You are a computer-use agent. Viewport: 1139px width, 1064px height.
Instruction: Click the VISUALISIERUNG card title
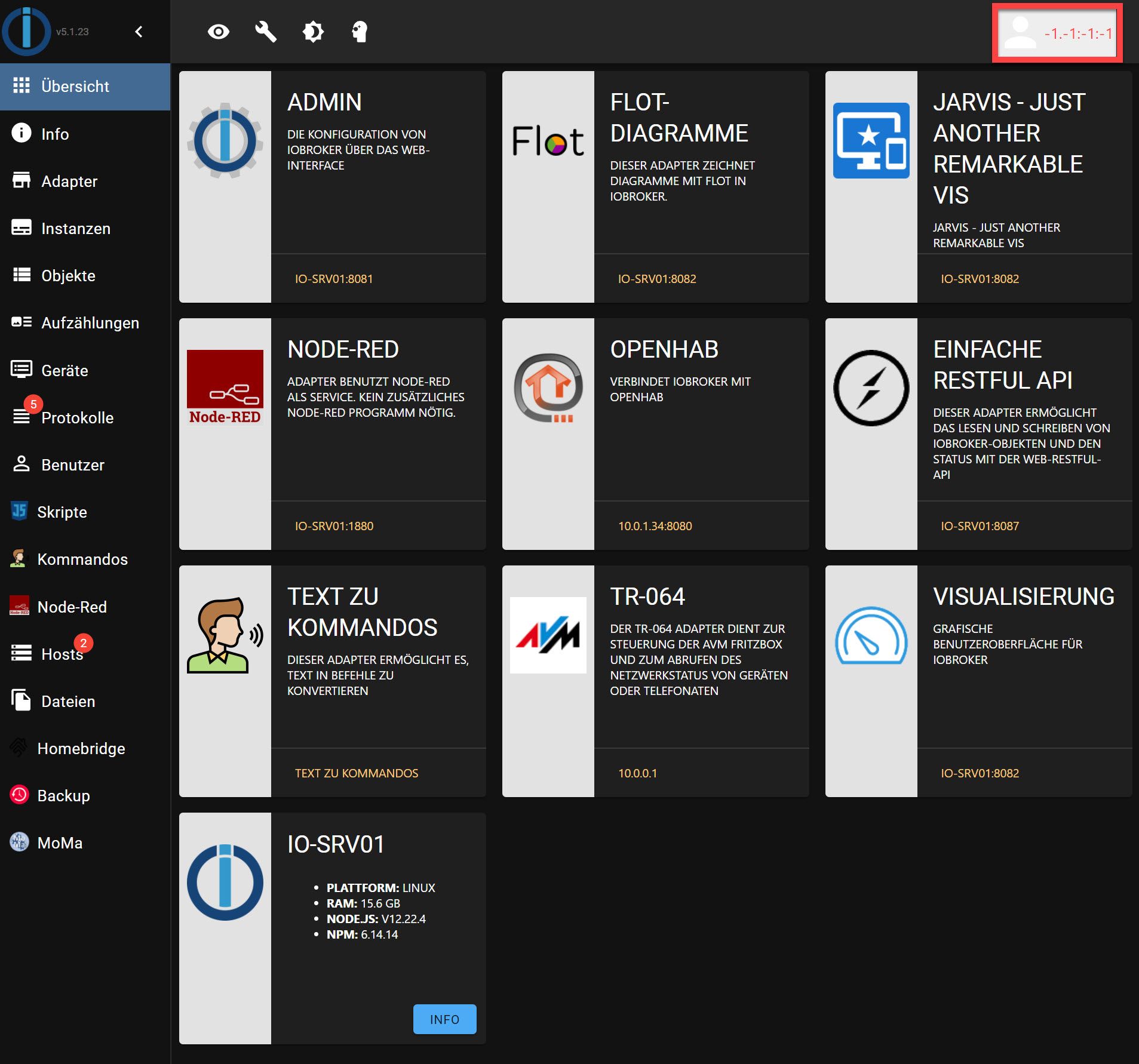[1024, 596]
